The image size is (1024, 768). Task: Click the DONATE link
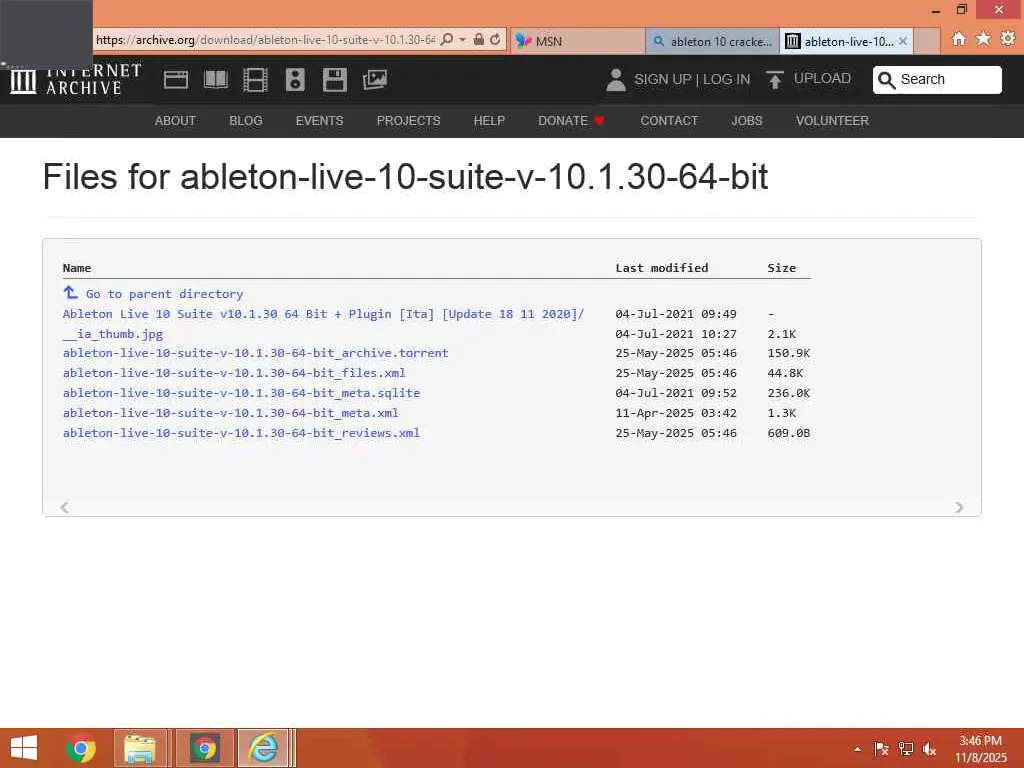(x=571, y=121)
